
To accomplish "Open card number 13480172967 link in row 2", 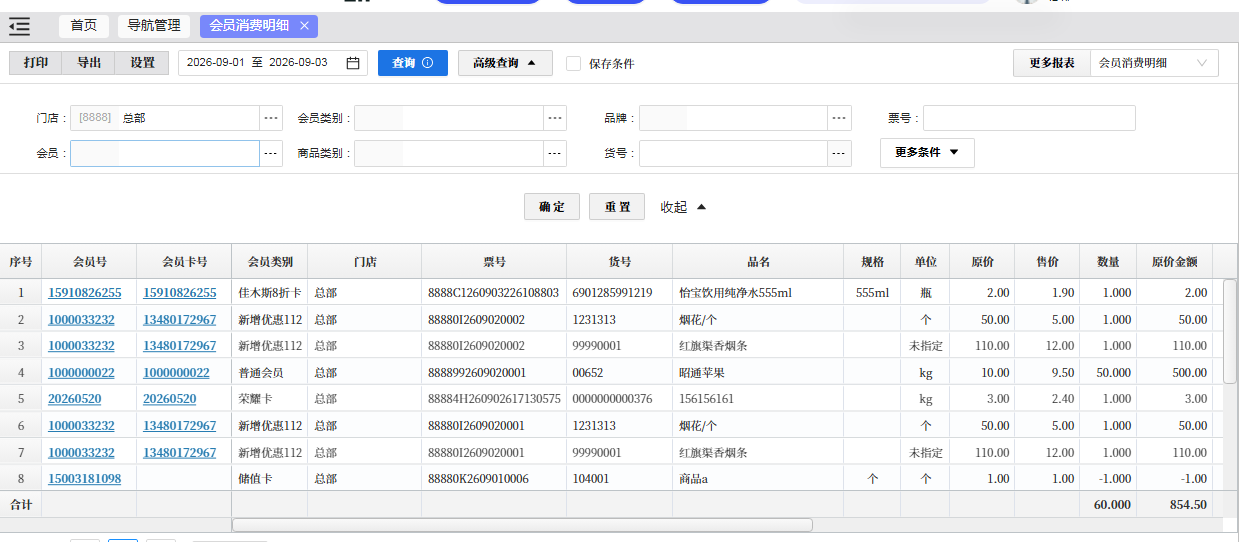I will click(179, 320).
